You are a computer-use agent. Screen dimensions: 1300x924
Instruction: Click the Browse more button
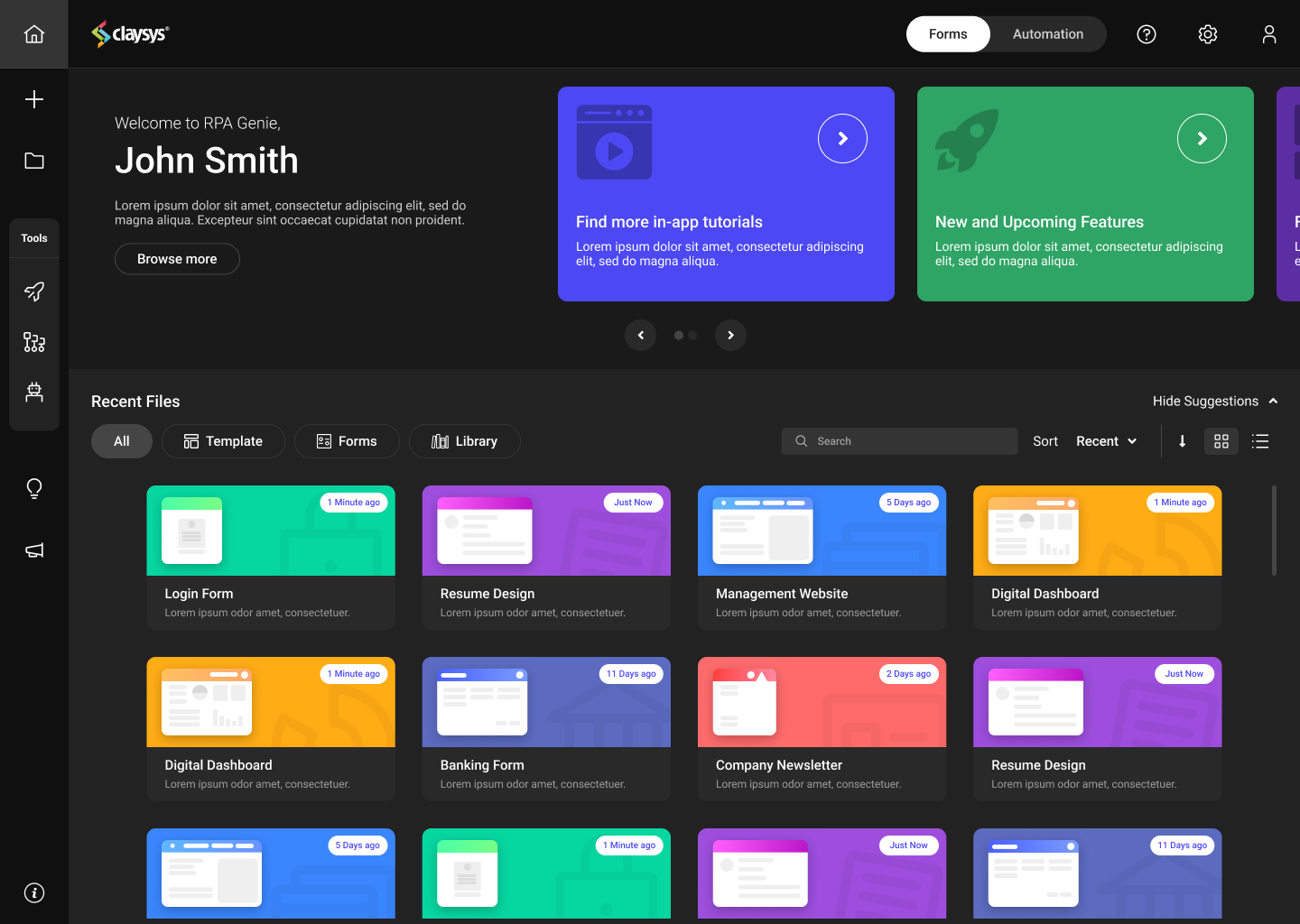coord(177,259)
